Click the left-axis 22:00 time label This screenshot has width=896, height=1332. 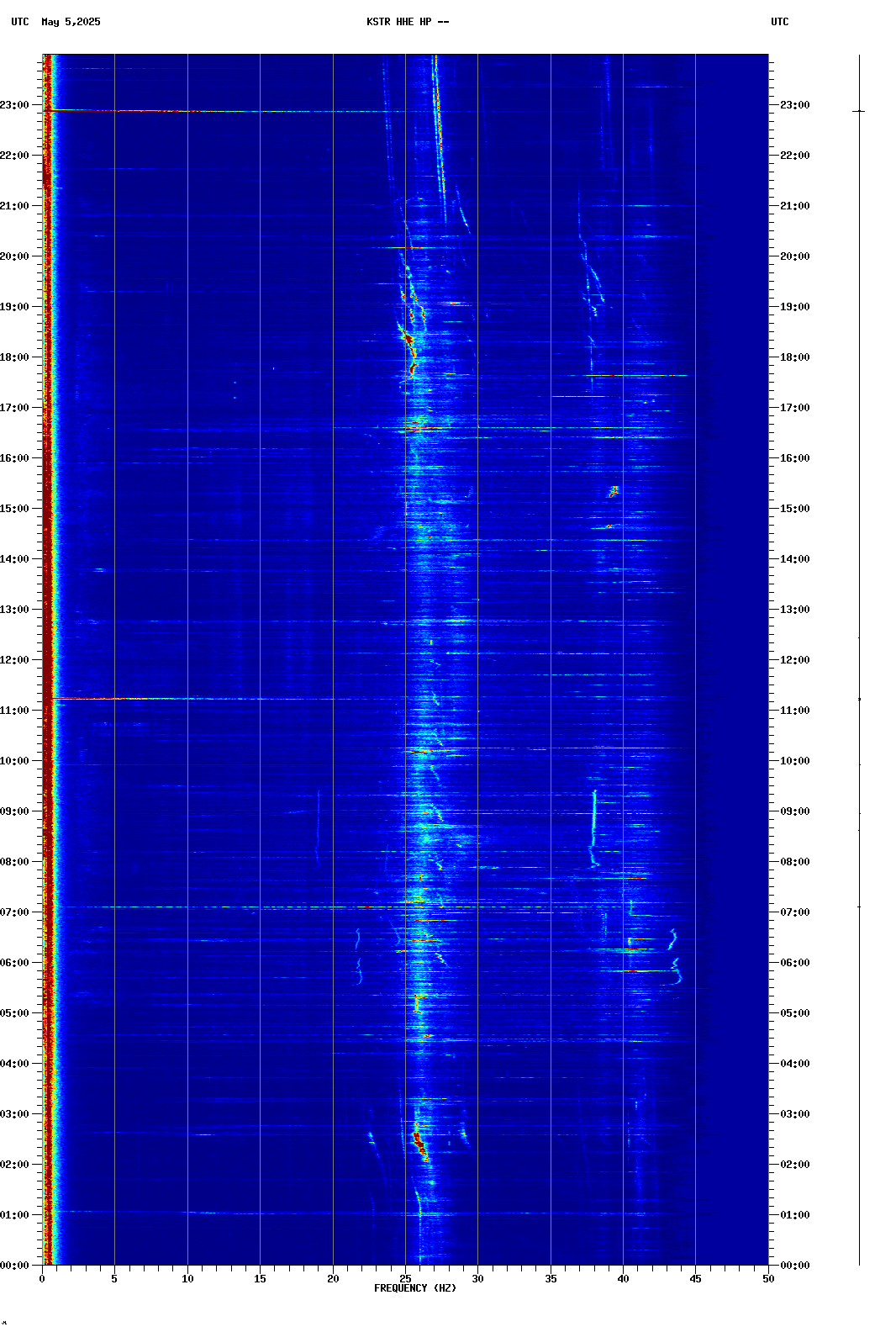pos(14,156)
